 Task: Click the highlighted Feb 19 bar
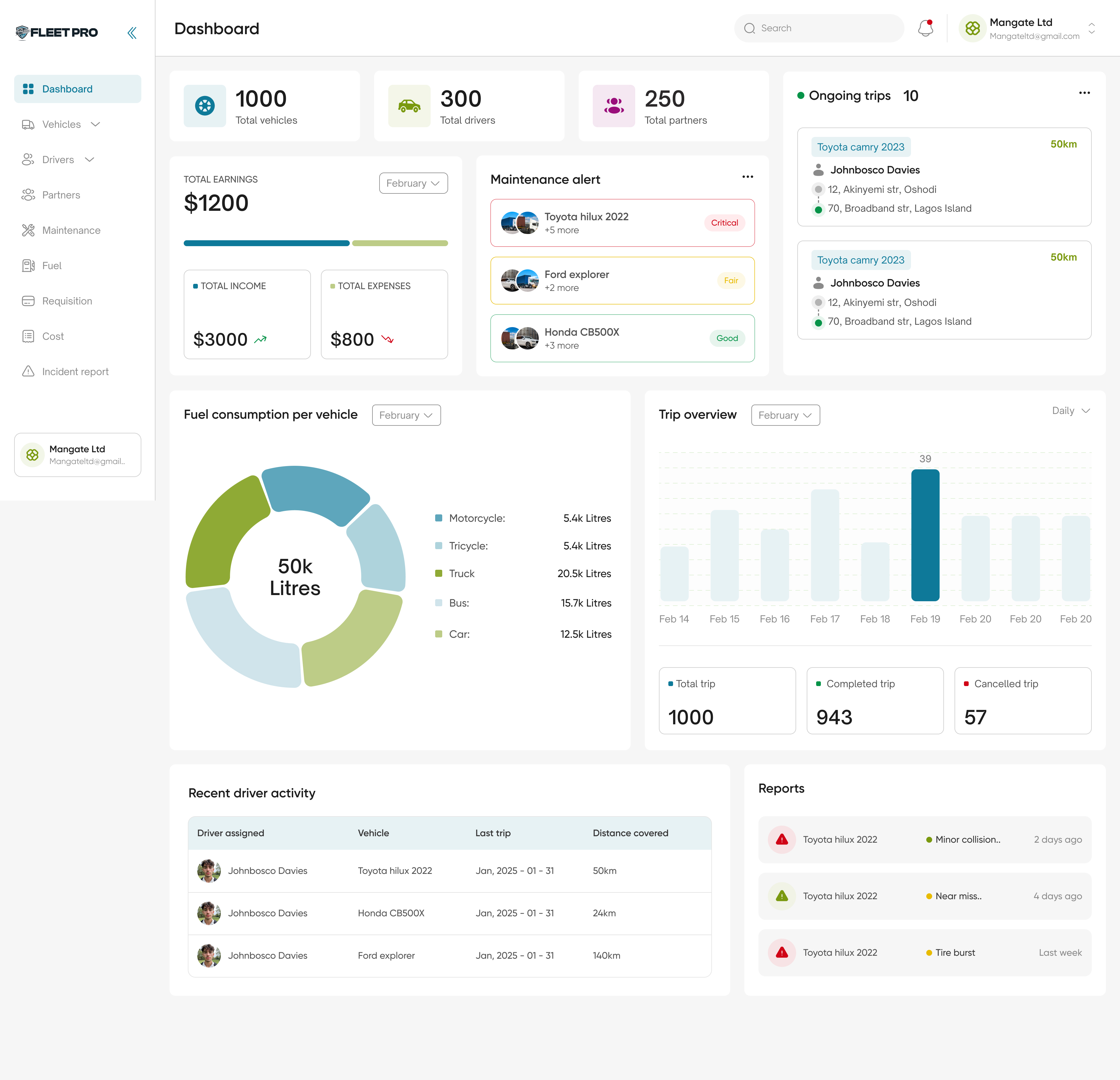coord(925,535)
